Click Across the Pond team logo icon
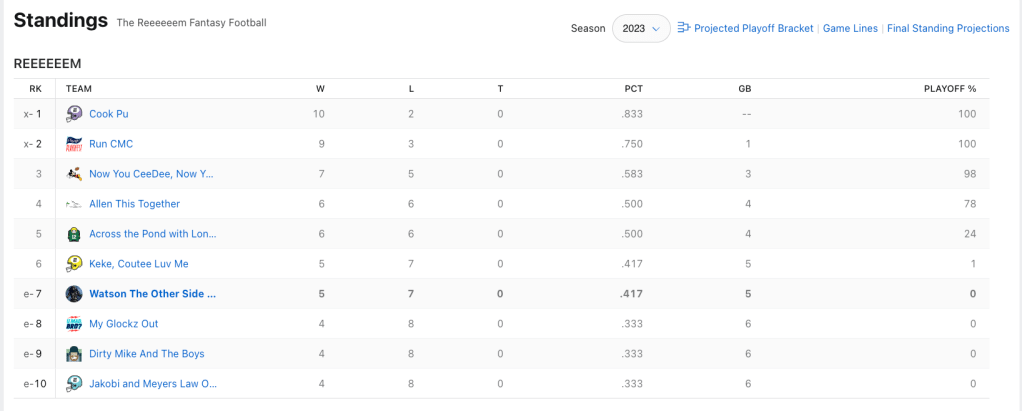This screenshot has height=411, width=1022. tap(74, 234)
